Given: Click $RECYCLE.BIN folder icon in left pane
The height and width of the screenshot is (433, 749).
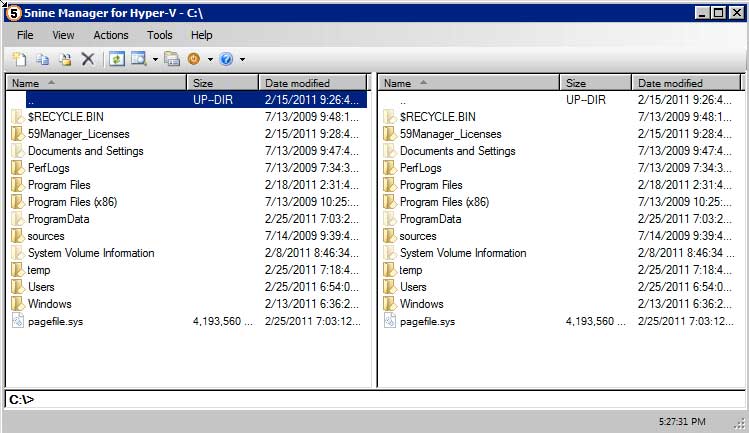Looking at the screenshot, I should coord(17,117).
